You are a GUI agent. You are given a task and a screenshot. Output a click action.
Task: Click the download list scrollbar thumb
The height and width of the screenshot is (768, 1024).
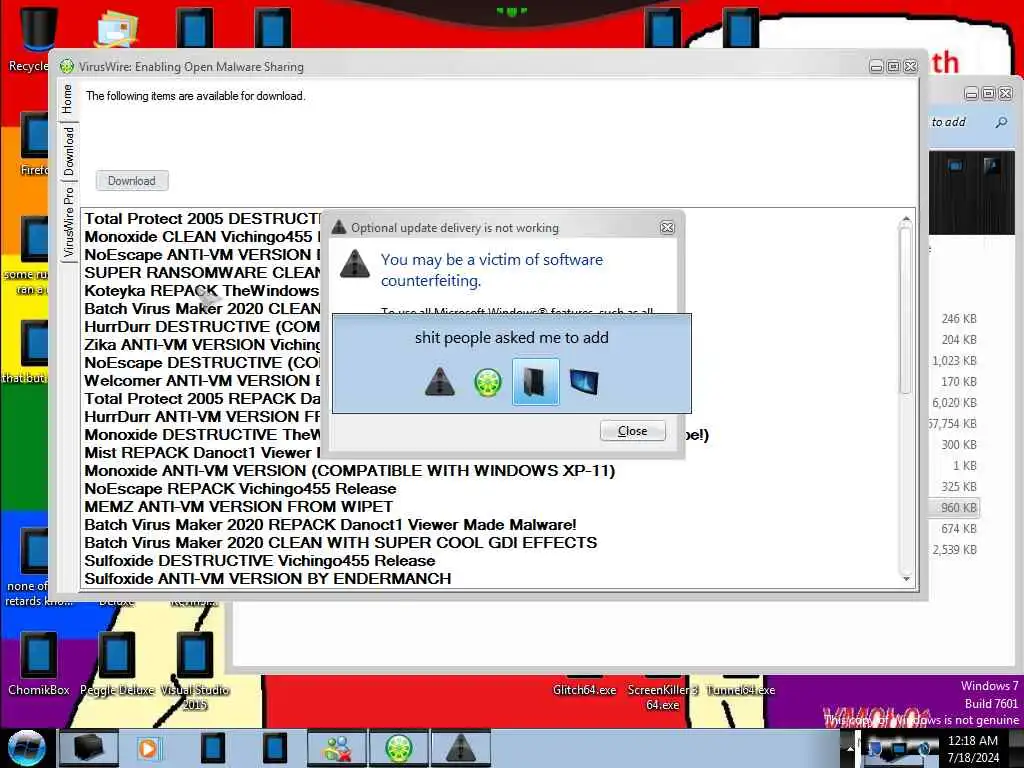click(x=905, y=310)
